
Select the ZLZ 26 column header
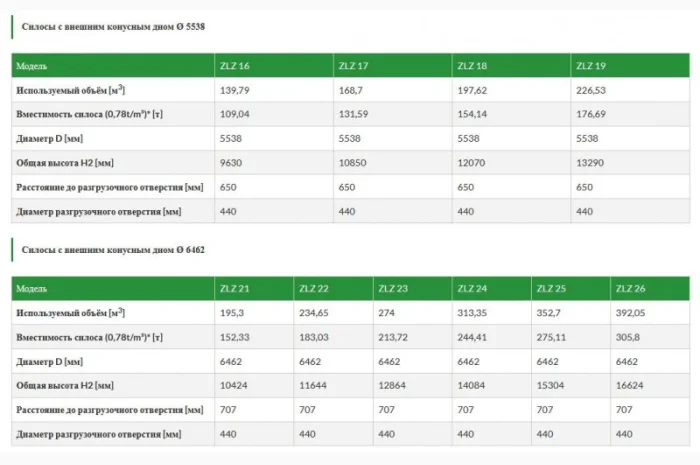click(631, 289)
